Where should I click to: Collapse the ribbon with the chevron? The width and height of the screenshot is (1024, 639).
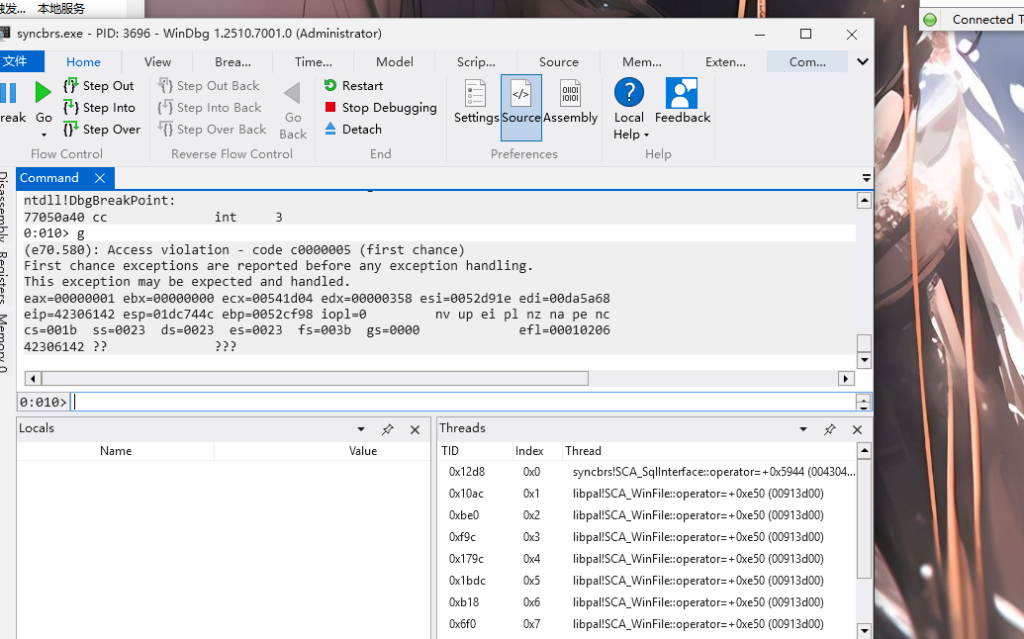(862, 62)
